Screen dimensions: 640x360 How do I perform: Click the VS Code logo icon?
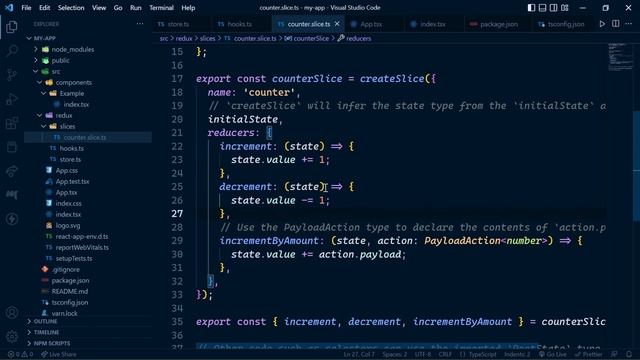9,8
